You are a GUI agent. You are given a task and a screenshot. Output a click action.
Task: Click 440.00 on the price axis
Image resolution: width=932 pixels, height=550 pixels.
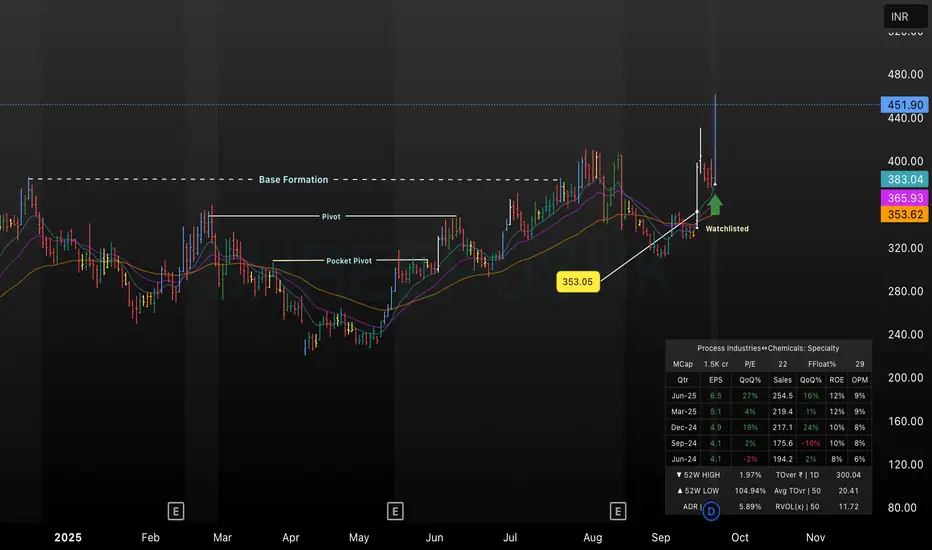(x=905, y=118)
